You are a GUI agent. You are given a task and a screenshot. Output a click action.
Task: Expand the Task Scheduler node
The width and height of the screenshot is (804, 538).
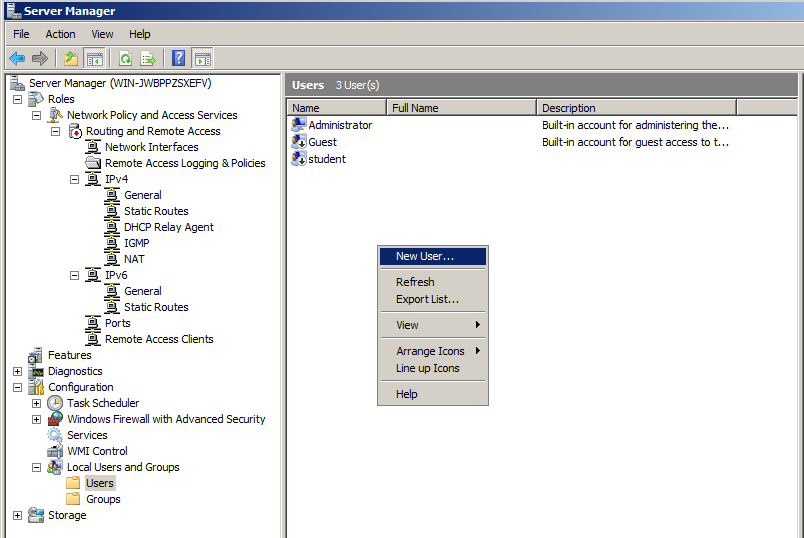[x=36, y=403]
